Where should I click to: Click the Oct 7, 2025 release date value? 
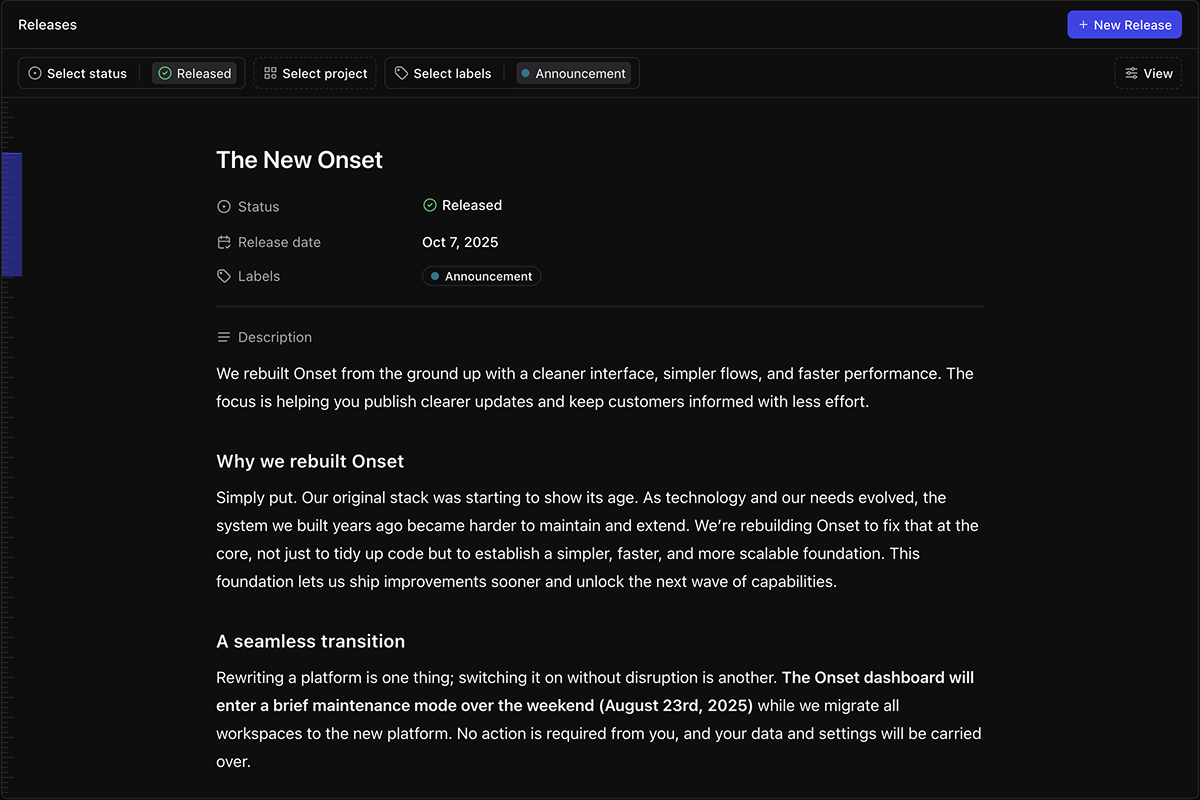[x=460, y=242]
